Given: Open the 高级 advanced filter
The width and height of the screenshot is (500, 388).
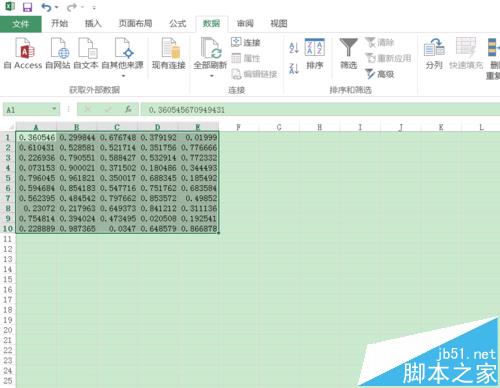Looking at the screenshot, I should tap(379, 74).
